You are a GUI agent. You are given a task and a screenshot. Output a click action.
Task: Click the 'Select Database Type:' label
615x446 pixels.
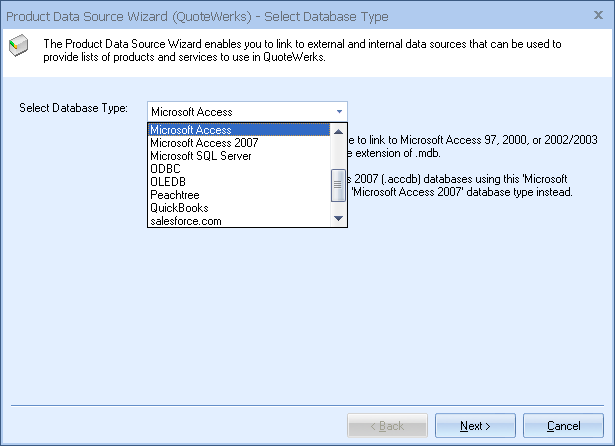click(73, 107)
